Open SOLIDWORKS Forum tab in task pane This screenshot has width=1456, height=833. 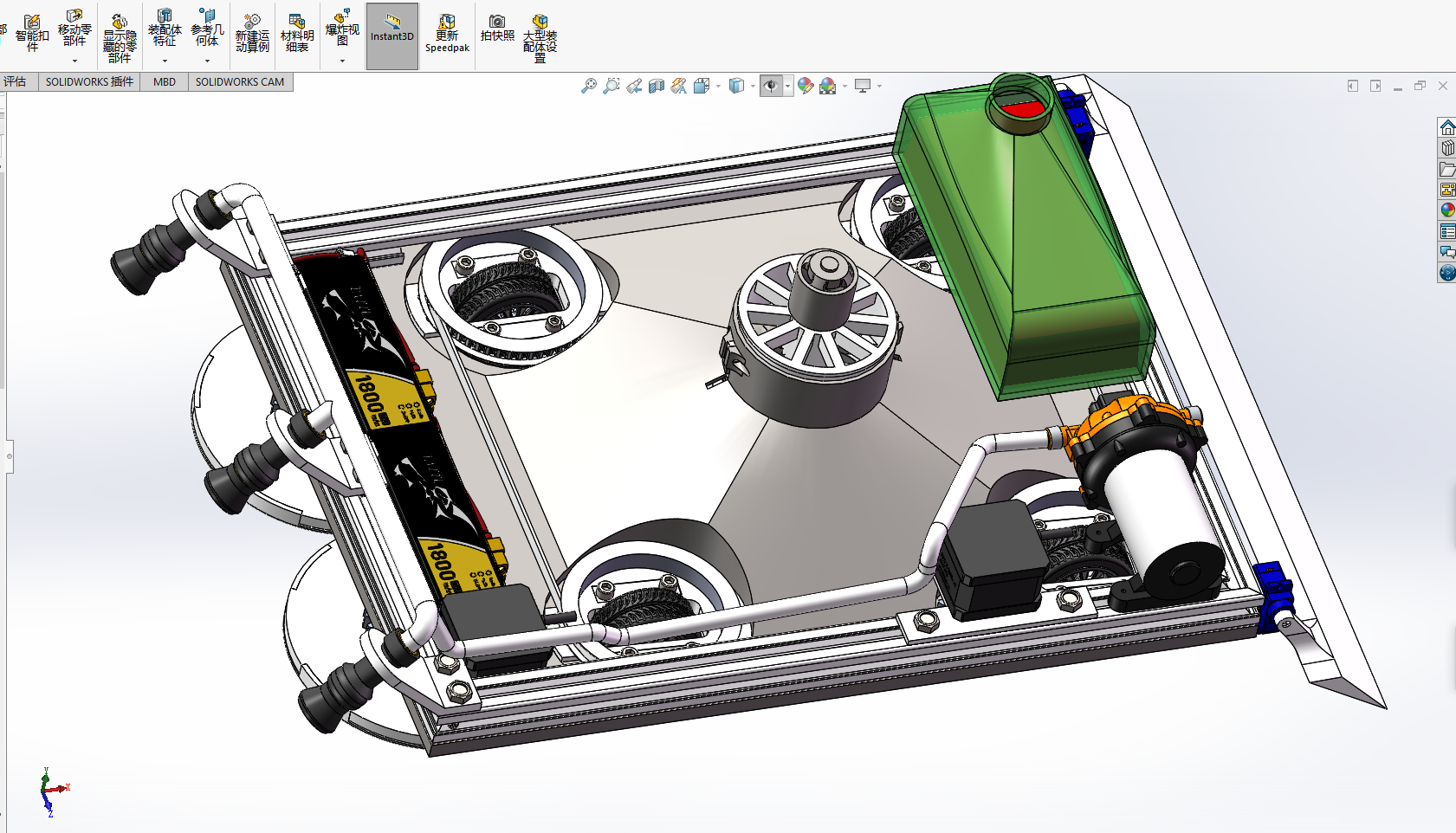pyautogui.click(x=1447, y=252)
